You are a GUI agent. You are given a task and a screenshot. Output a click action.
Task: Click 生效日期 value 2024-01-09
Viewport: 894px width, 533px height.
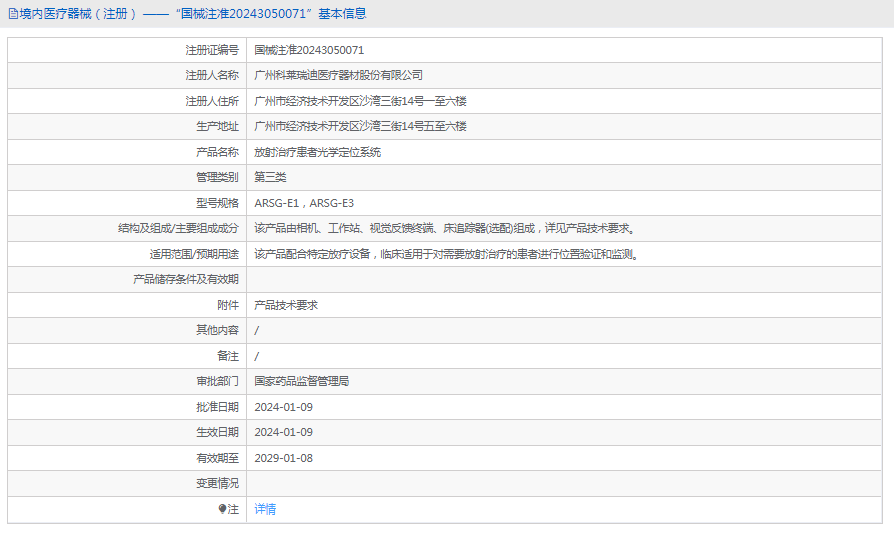[283, 432]
